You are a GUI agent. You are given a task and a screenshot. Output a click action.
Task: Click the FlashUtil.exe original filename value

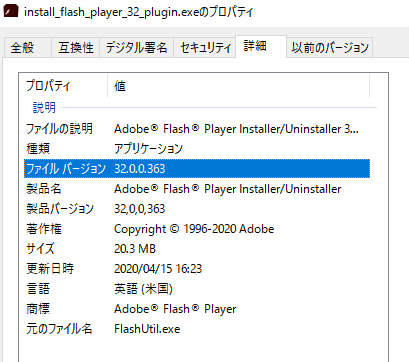pyautogui.click(x=147, y=329)
